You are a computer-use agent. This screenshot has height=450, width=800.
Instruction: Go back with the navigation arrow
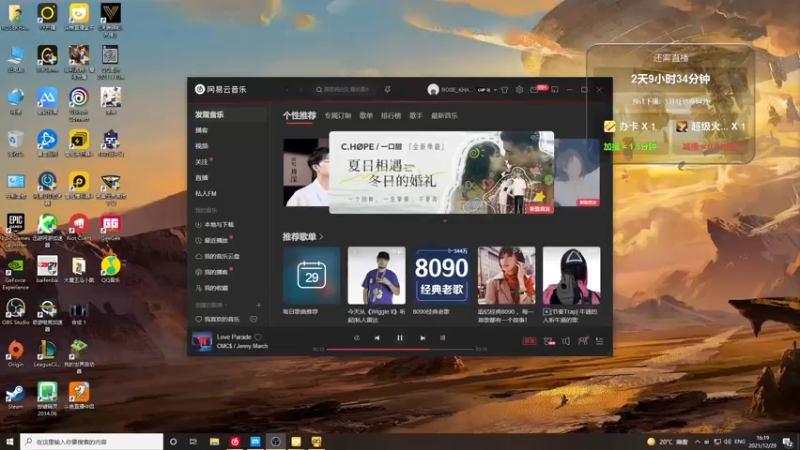(x=287, y=90)
